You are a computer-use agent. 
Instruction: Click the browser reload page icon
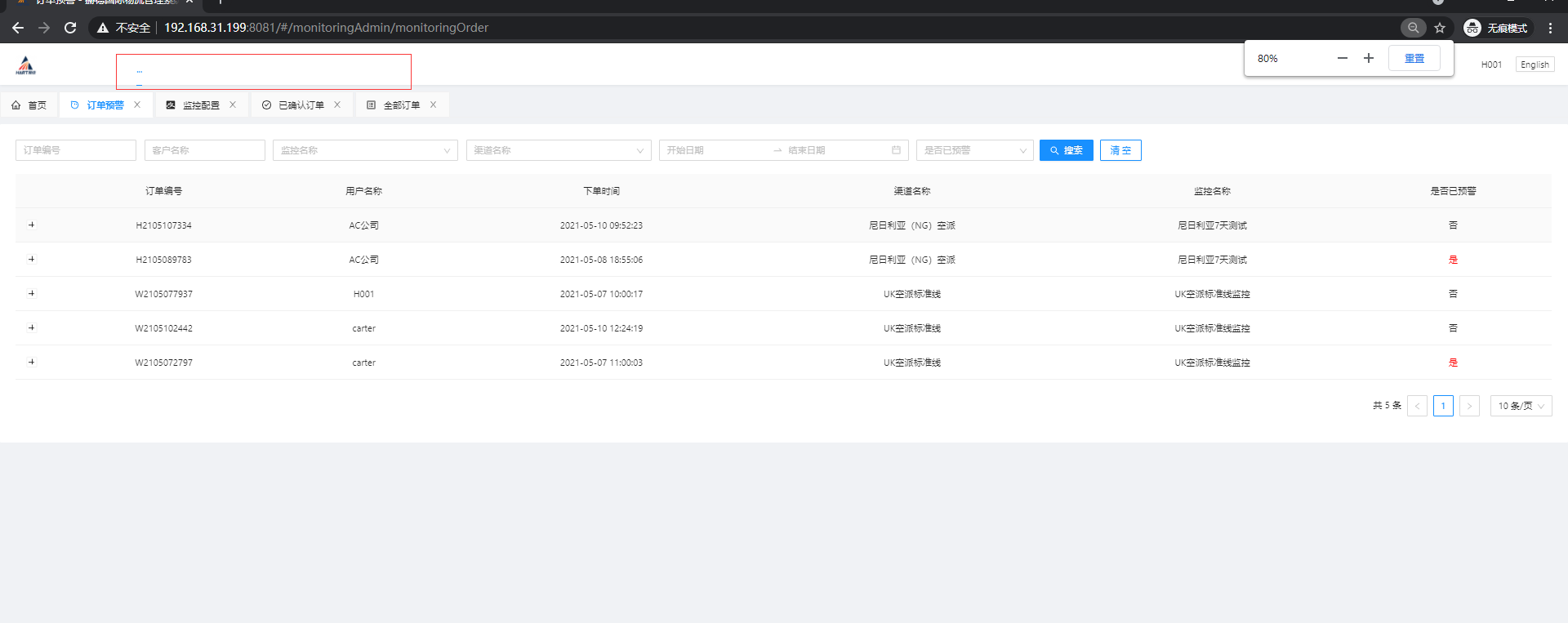(x=70, y=28)
